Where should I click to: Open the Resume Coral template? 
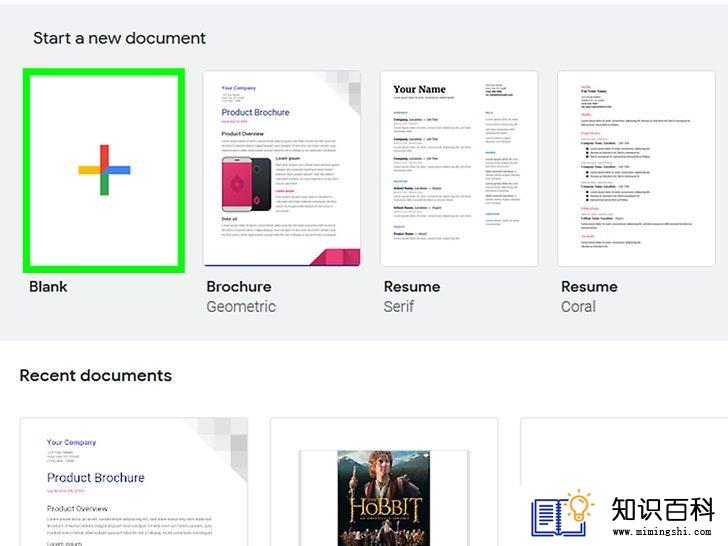[637, 169]
